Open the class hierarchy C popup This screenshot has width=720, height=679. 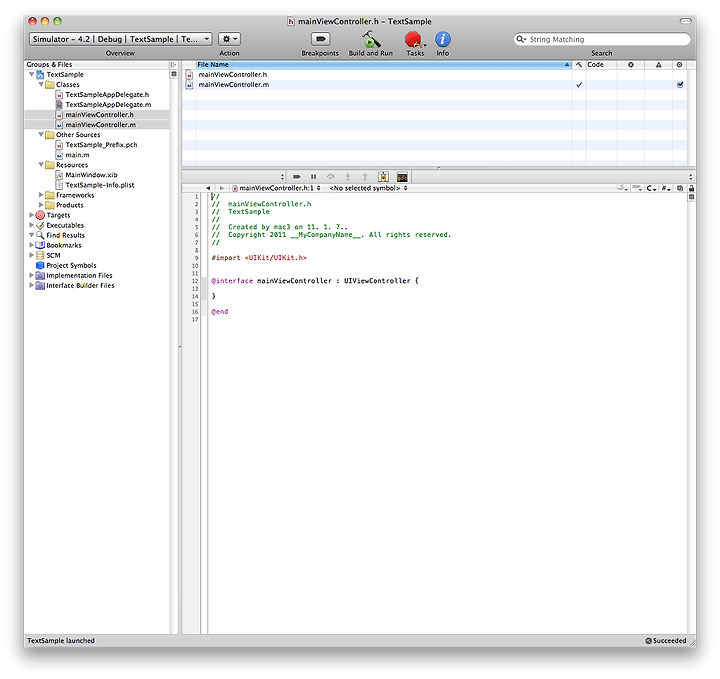click(x=651, y=188)
